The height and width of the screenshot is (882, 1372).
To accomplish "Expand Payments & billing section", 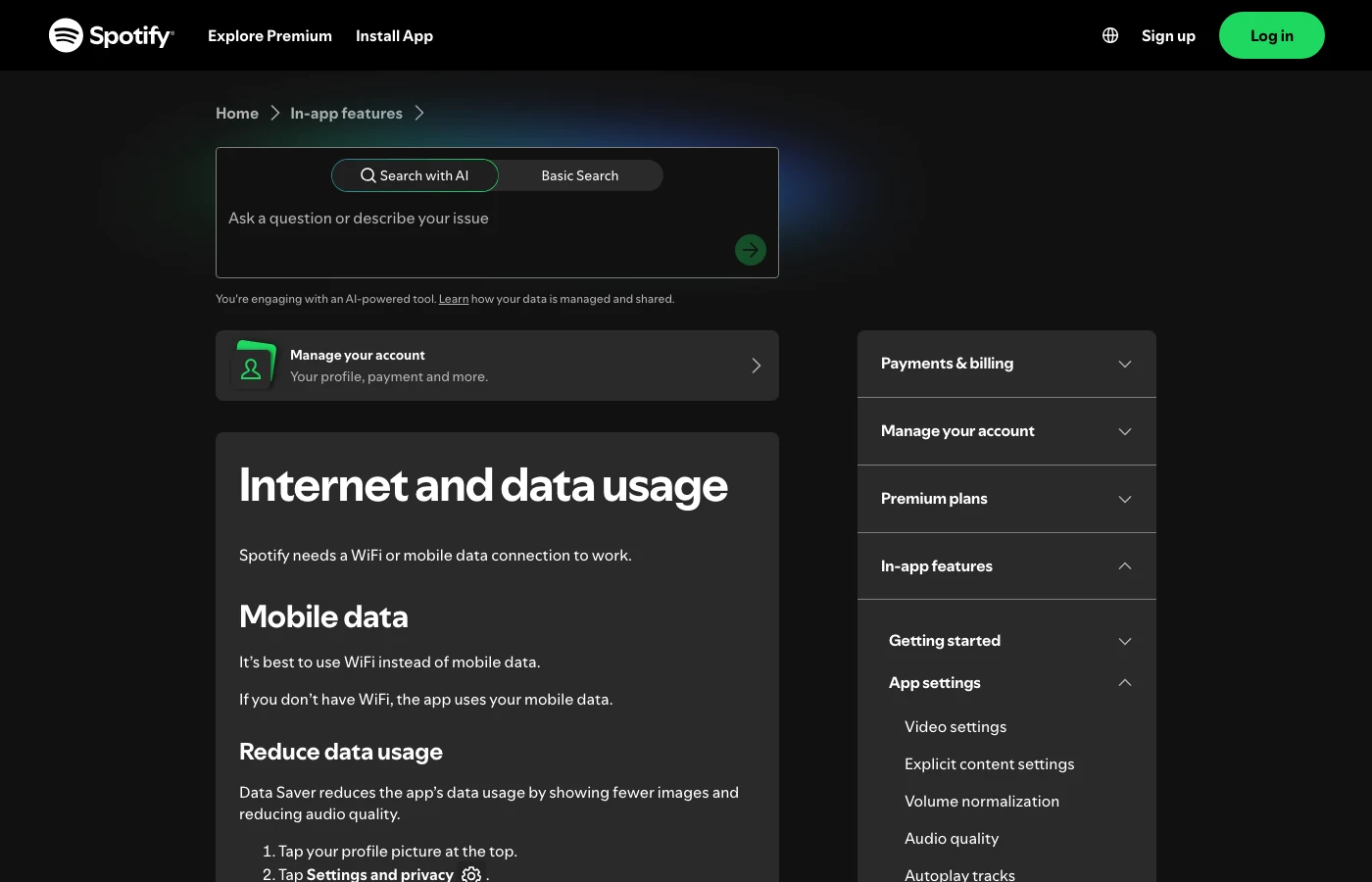I will [x=1006, y=364].
